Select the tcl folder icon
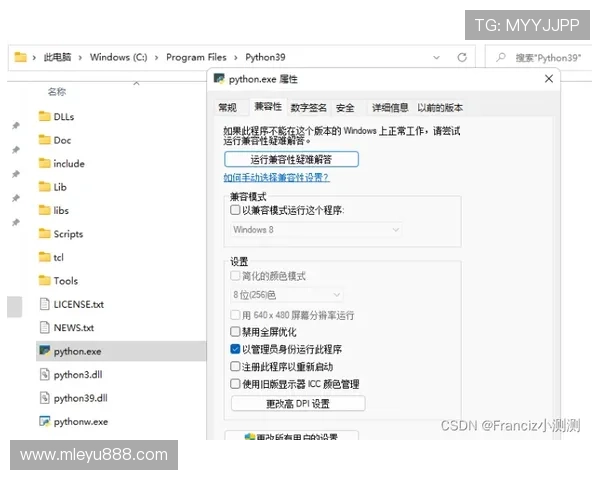 point(45,257)
